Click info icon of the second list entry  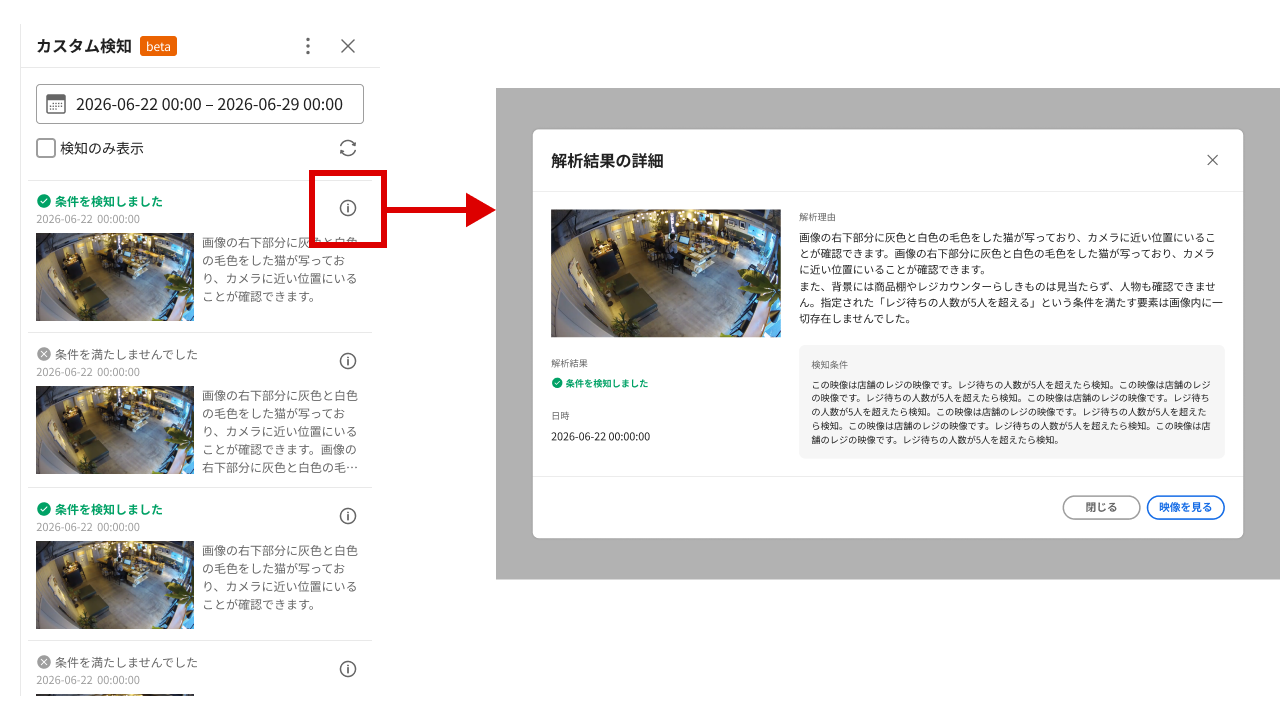point(348,361)
